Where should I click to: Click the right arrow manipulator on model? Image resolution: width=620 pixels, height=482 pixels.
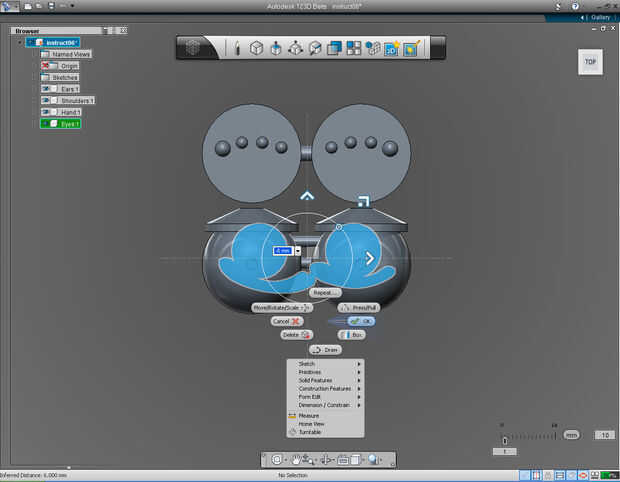370,258
